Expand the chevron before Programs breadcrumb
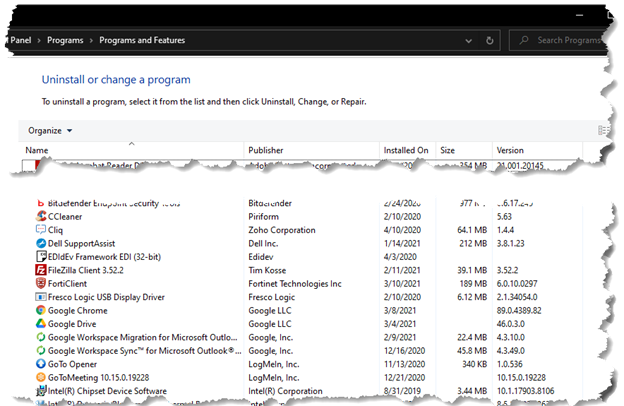Viewport: 624px width, 406px height. coord(39,41)
